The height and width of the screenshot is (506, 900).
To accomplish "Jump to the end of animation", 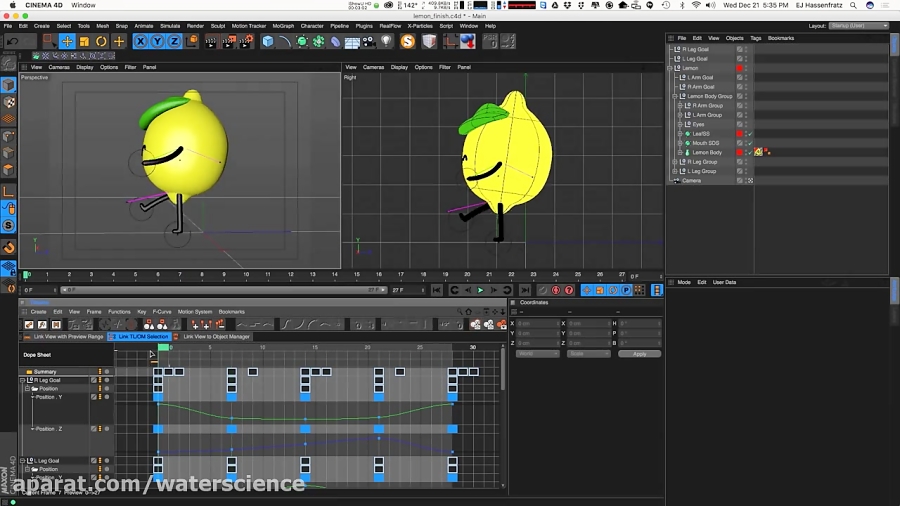I will click(524, 290).
